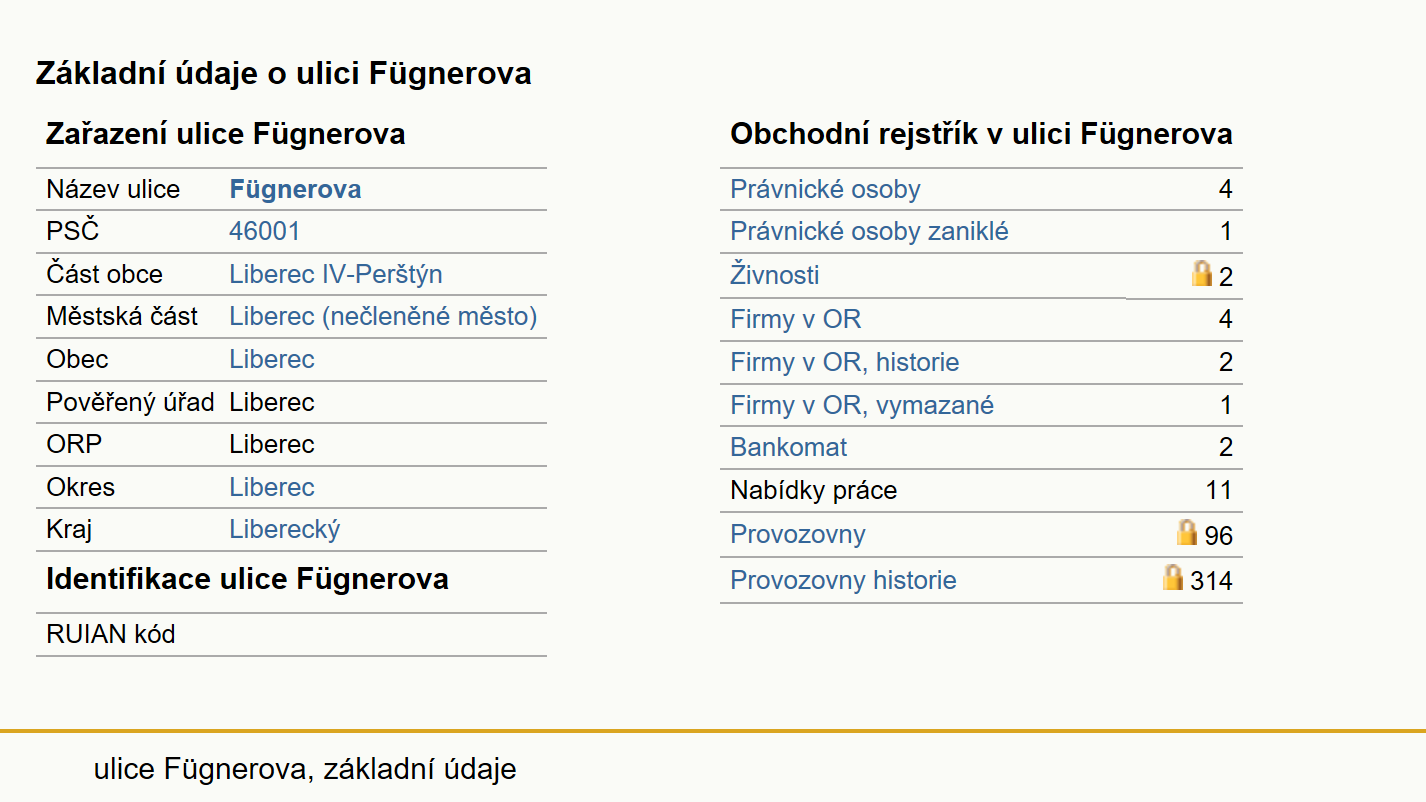This screenshot has height=802, width=1426.
Task: Open the Bankomat link
Action: (789, 447)
